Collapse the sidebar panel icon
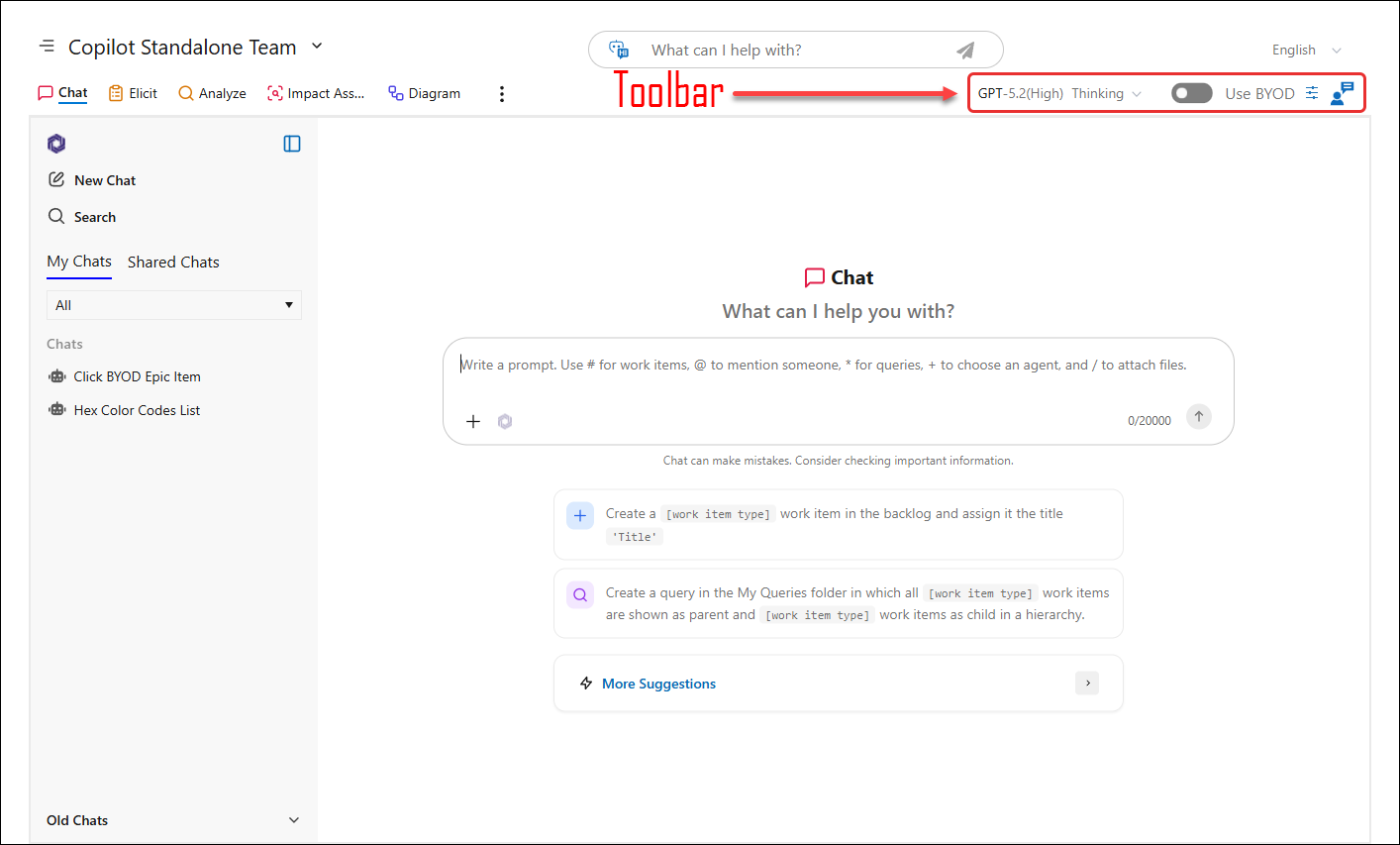This screenshot has width=1400, height=845. click(292, 144)
